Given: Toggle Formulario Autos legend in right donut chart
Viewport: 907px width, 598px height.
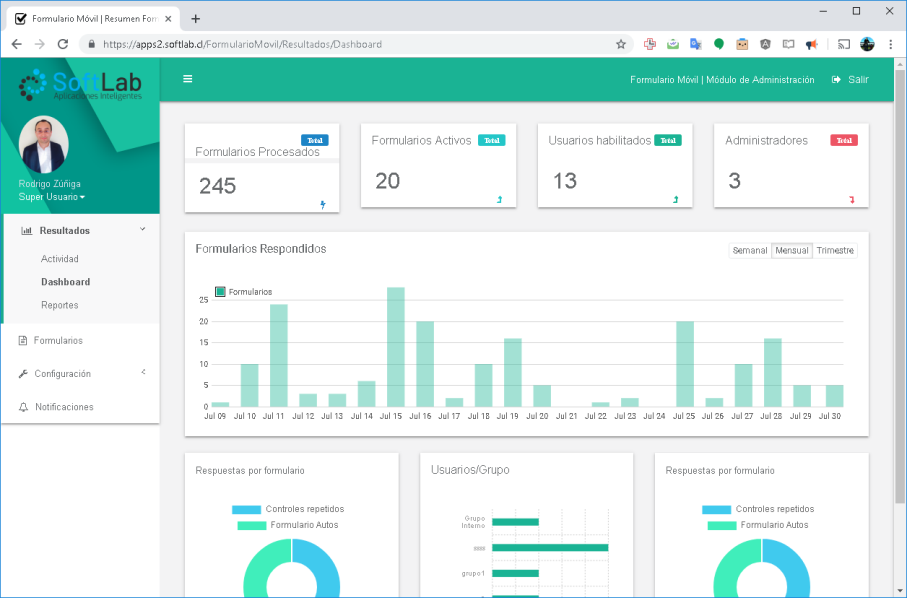Looking at the screenshot, I should tap(758, 525).
